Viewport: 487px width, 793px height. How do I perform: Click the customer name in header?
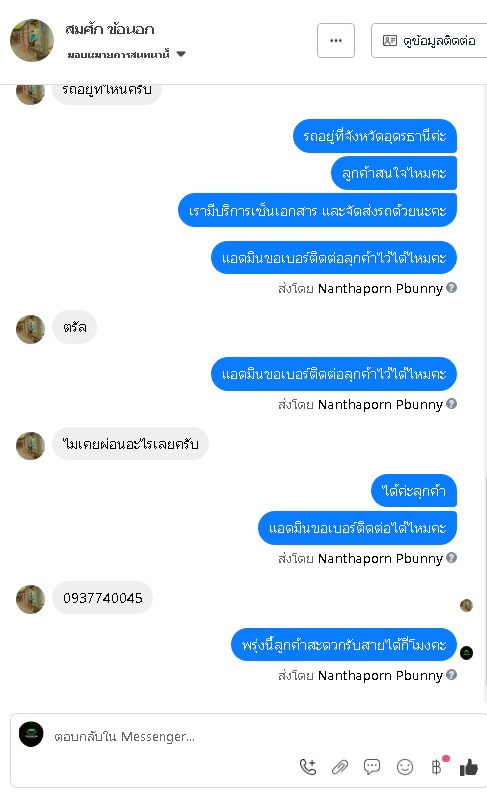(x=110, y=29)
